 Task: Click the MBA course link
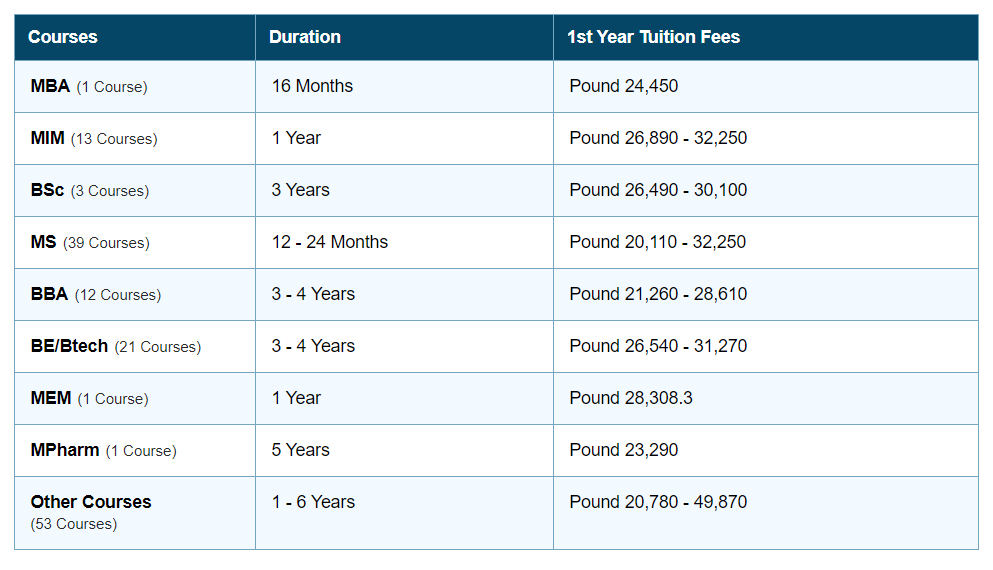[51, 86]
